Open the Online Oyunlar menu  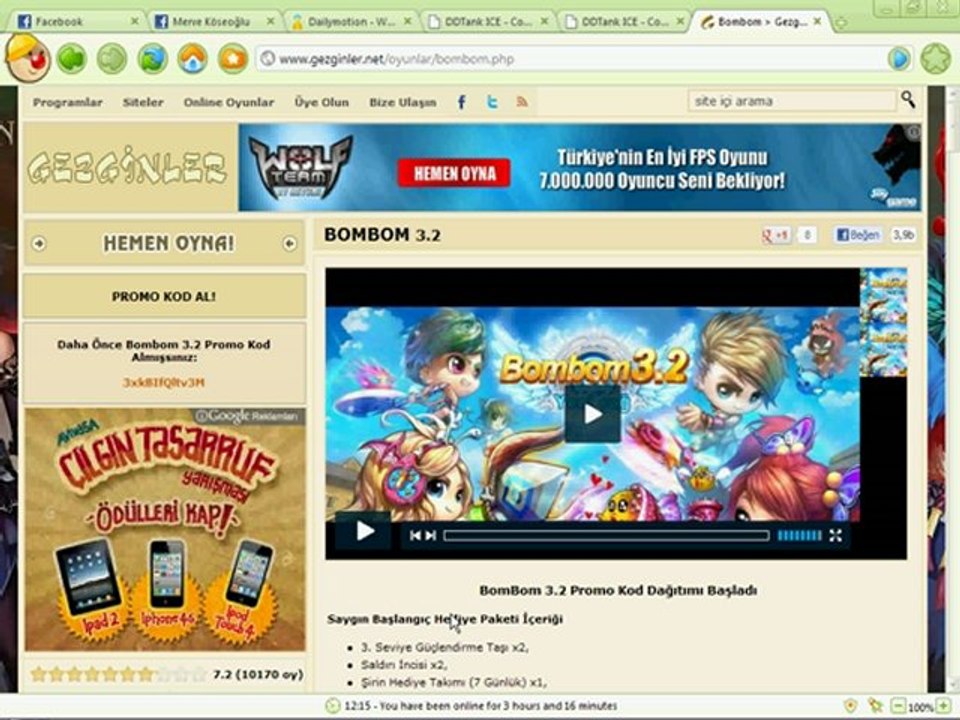(229, 102)
